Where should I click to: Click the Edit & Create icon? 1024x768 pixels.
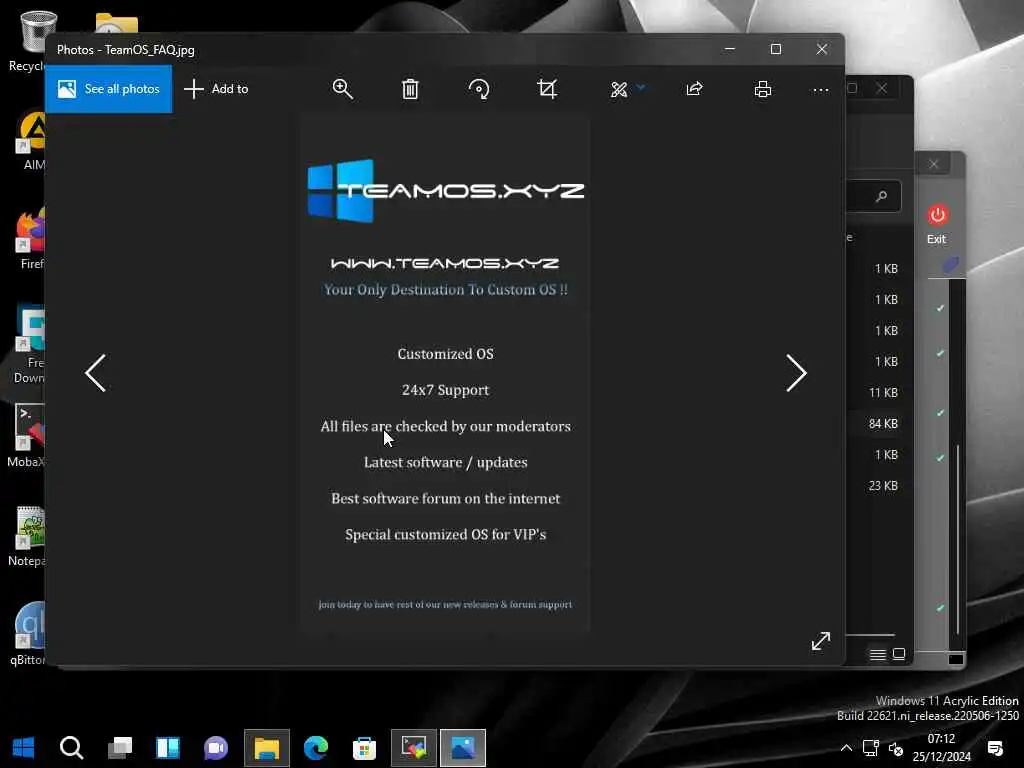(x=618, y=89)
